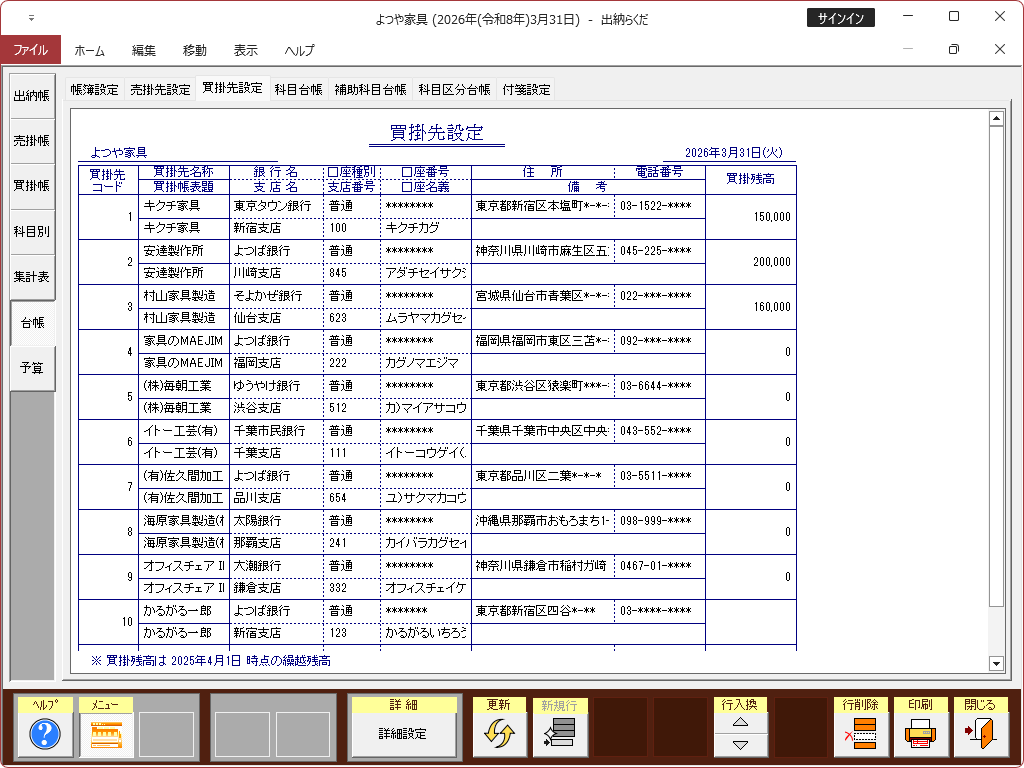Click the 印刷 printer icon

920,734
